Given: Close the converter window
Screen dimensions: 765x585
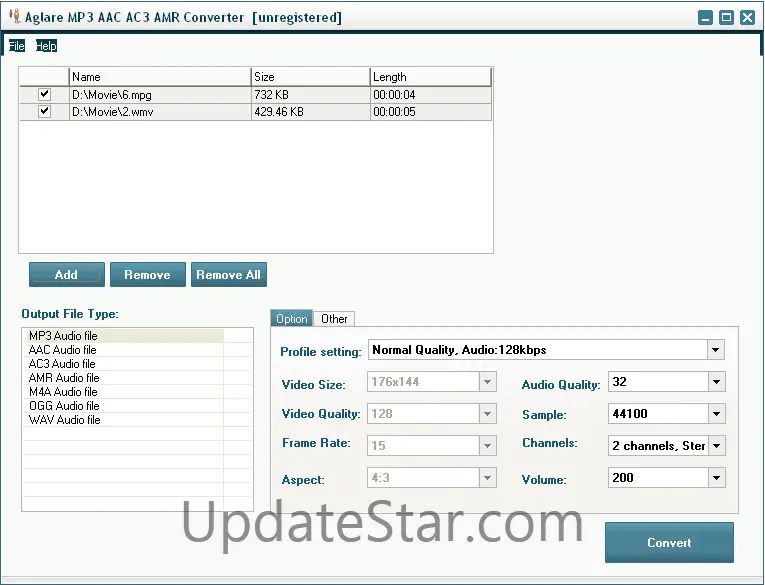Looking at the screenshot, I should coord(747,18).
